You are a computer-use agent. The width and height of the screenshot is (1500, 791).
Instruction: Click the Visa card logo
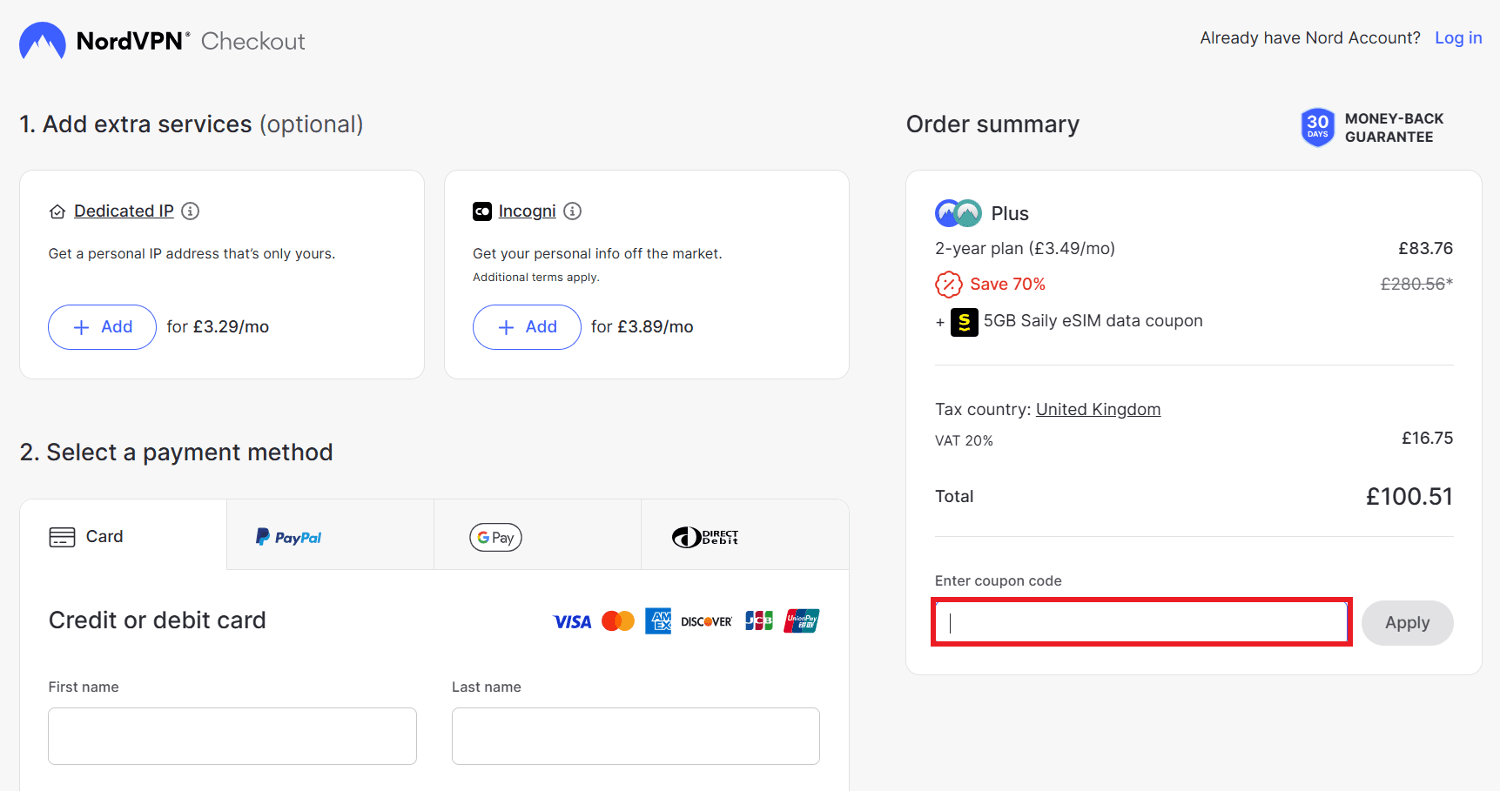[572, 622]
